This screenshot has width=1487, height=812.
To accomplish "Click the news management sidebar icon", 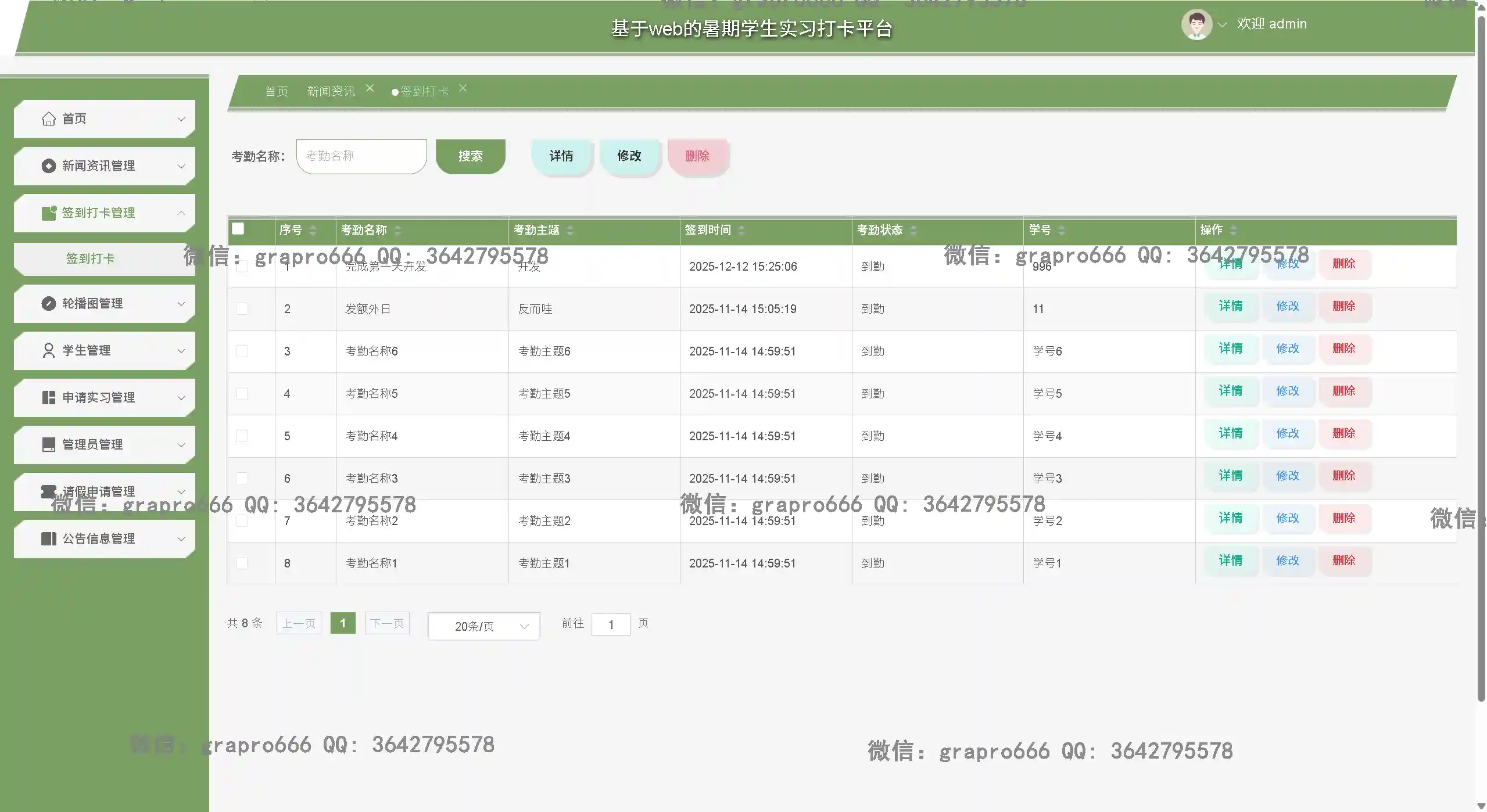I will point(49,166).
